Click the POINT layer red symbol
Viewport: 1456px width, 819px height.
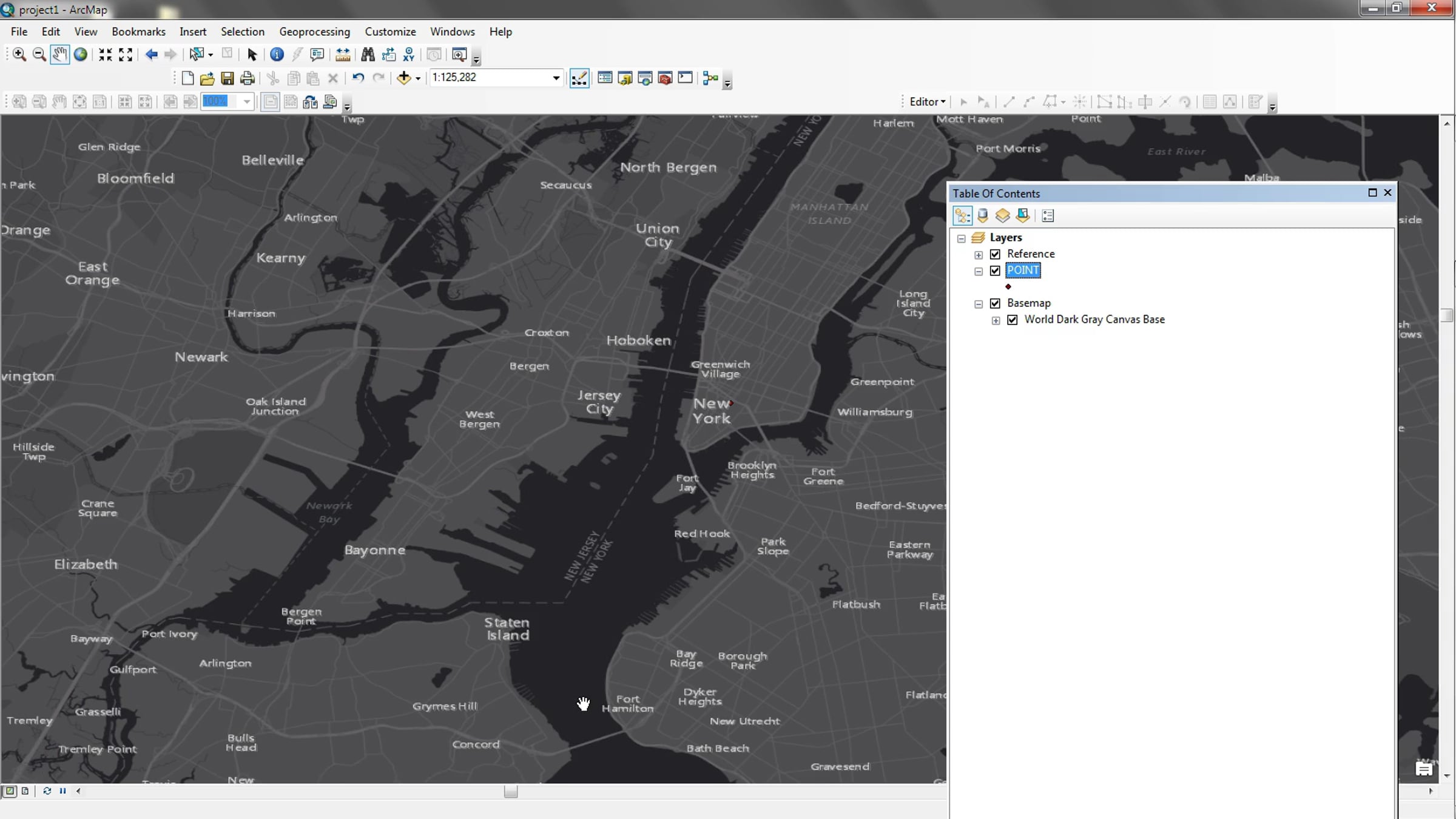(1008, 287)
